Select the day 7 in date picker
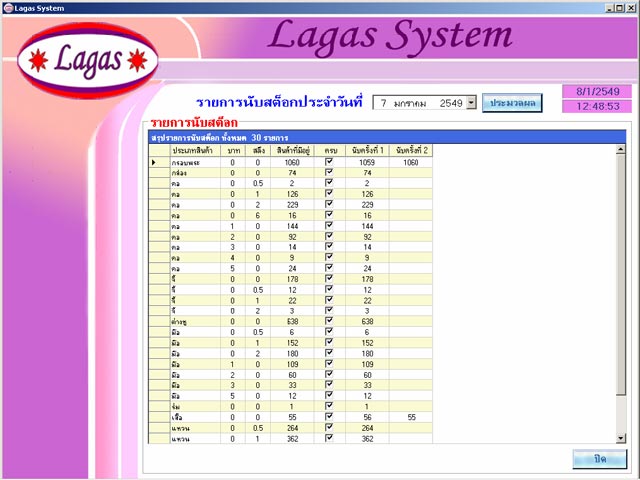640x480 pixels. [x=383, y=103]
